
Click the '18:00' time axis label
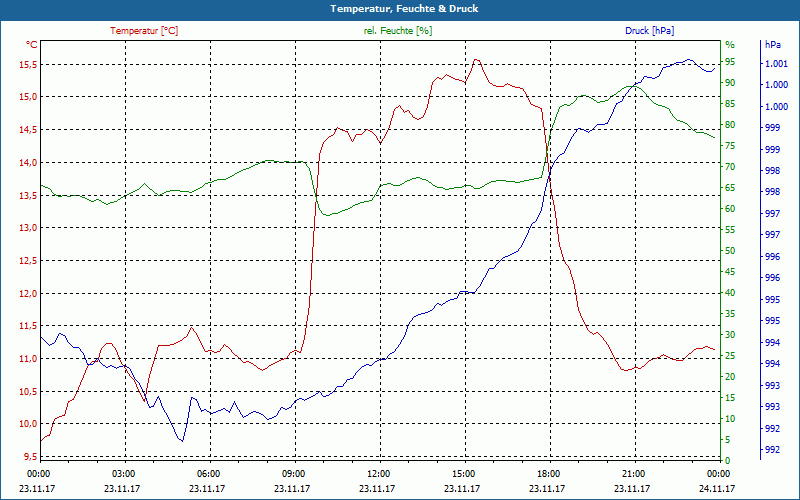[x=547, y=473]
